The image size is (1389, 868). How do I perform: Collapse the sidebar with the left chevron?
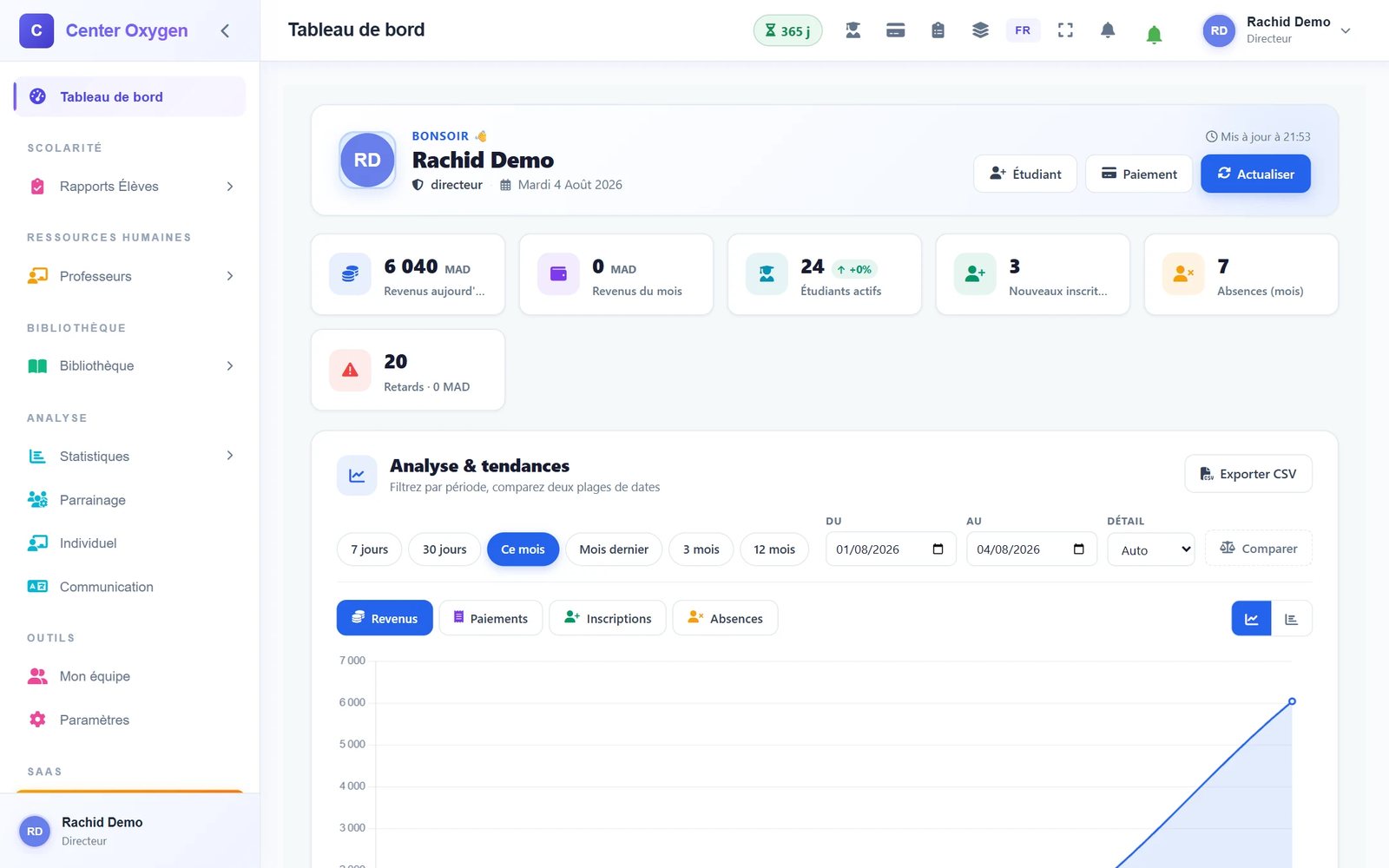click(x=225, y=30)
